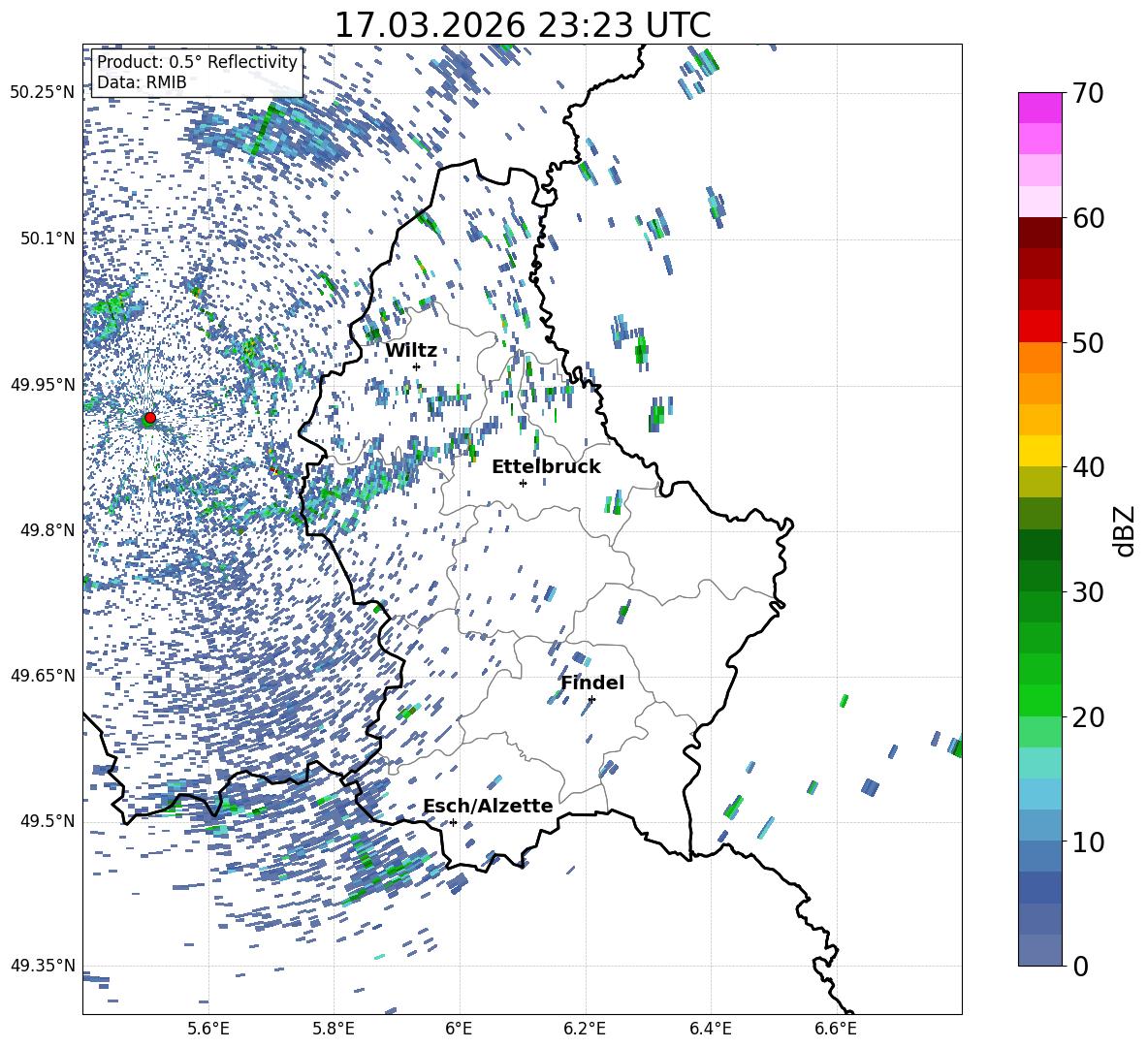Click the Ettelbruck station cross marker
This screenshot has height=1048, width=1148.
coord(523,483)
